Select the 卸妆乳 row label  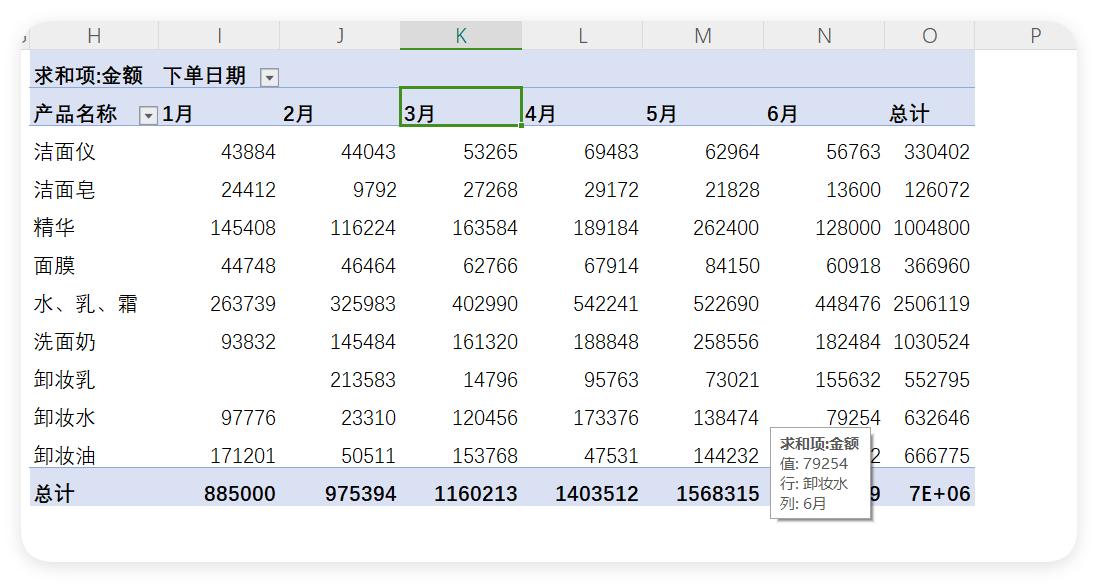tap(64, 379)
